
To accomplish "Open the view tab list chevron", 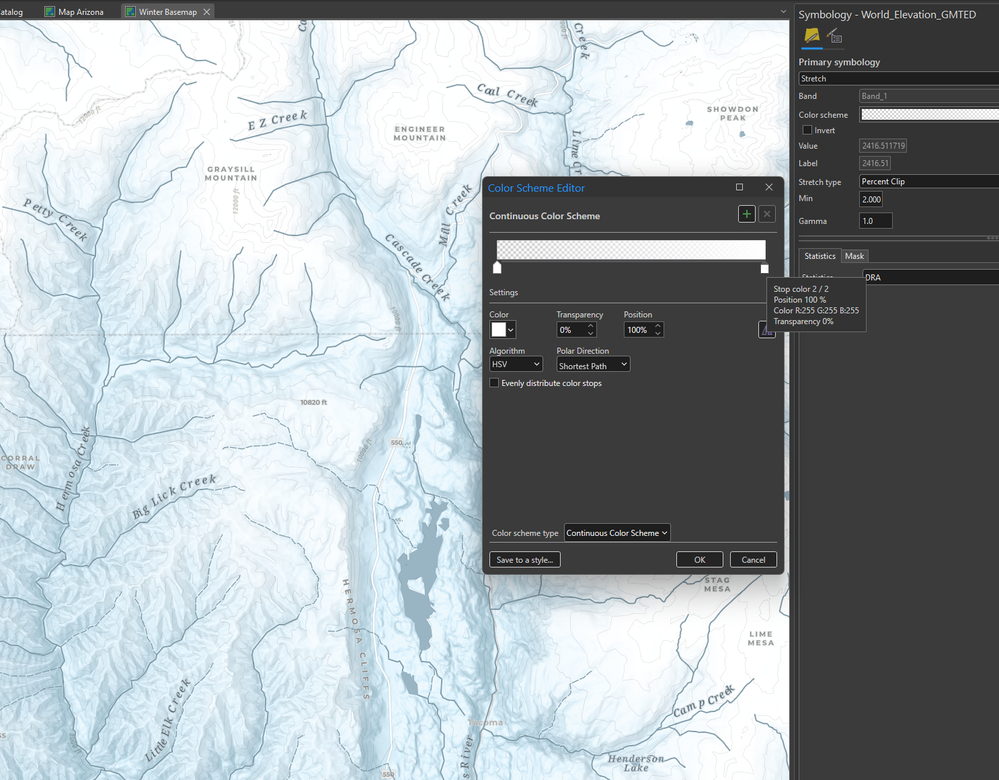I will pyautogui.click(x=783, y=12).
